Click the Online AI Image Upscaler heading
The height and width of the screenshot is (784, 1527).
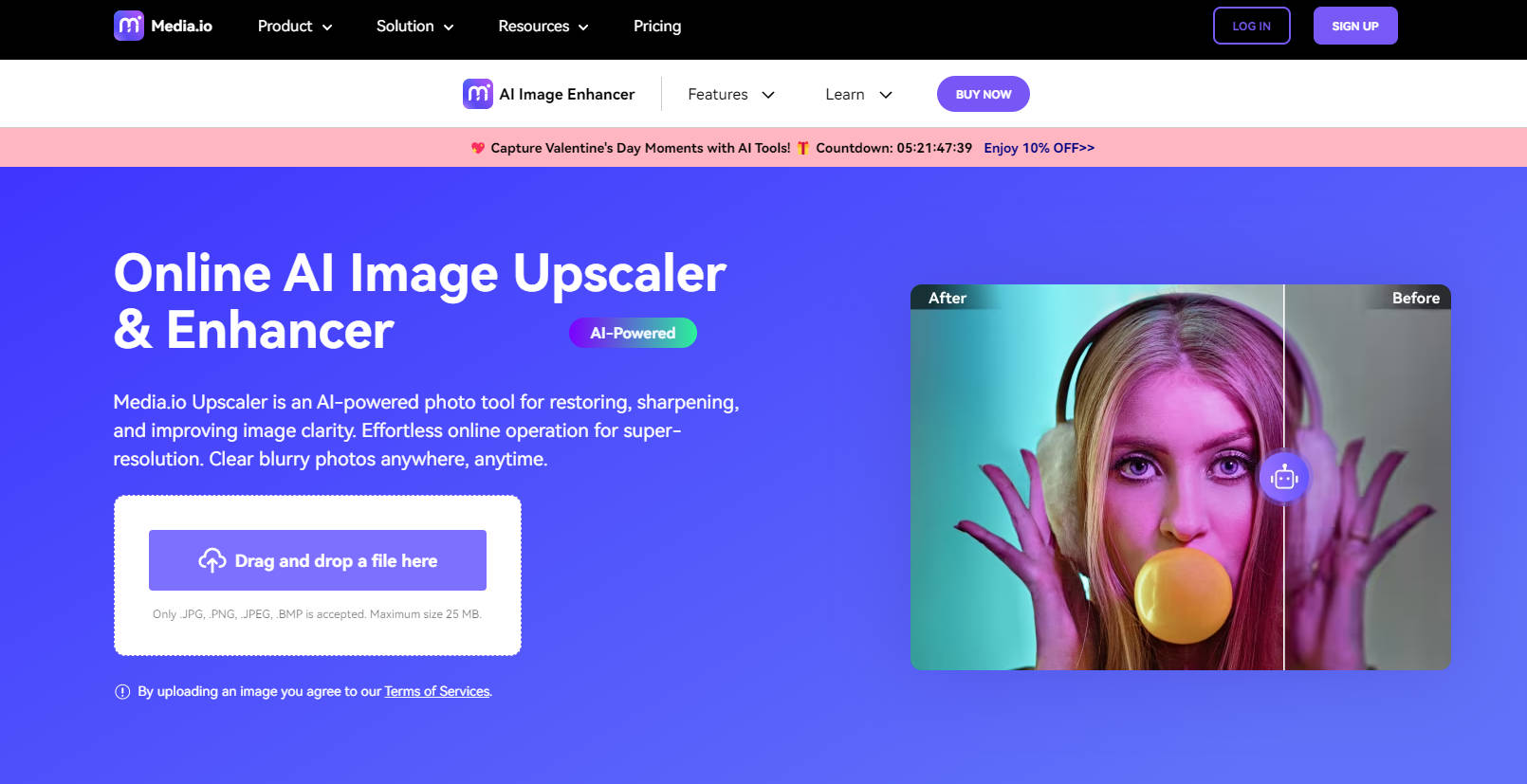tap(420, 301)
